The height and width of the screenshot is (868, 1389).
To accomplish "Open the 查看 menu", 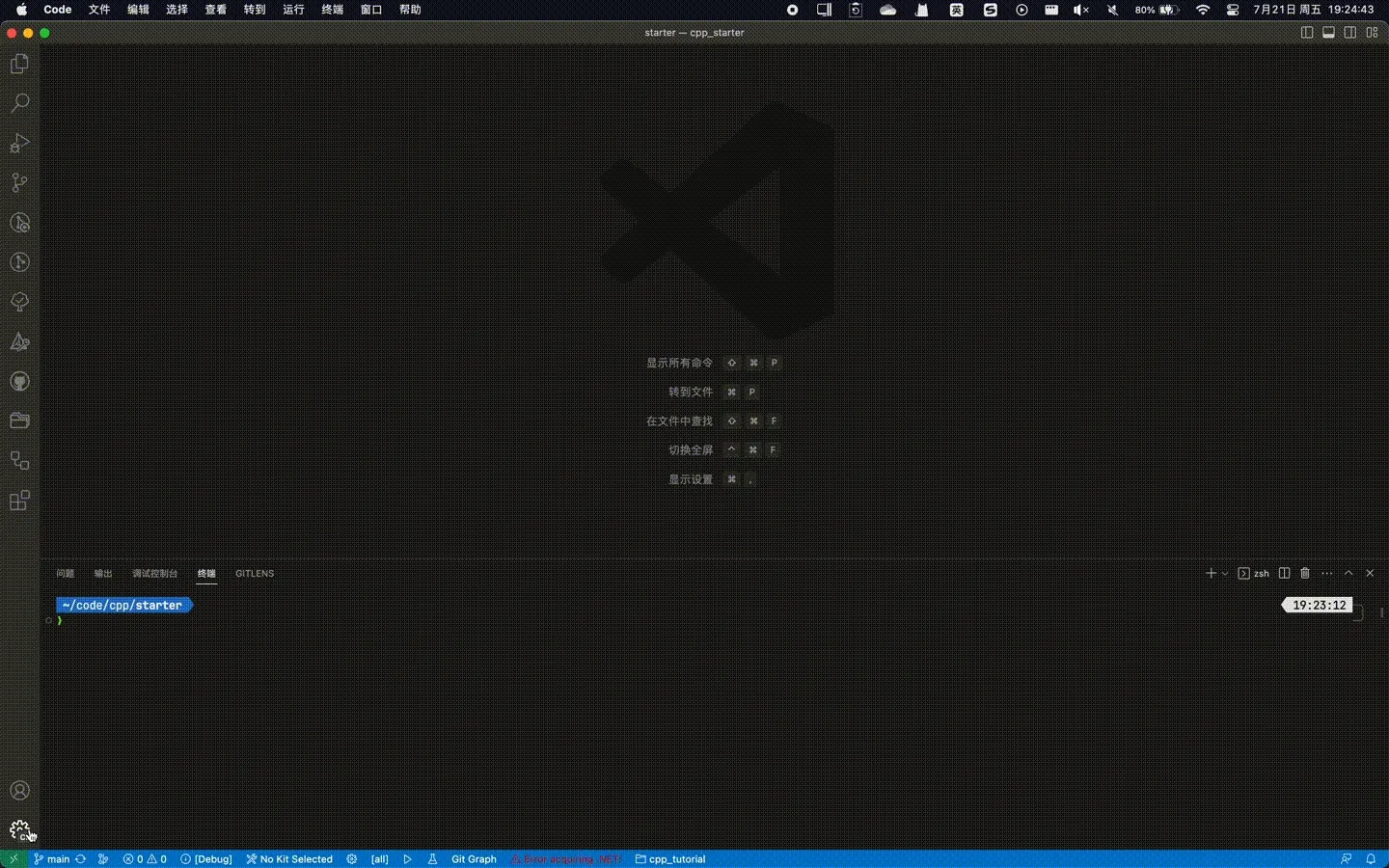I will click(x=216, y=10).
